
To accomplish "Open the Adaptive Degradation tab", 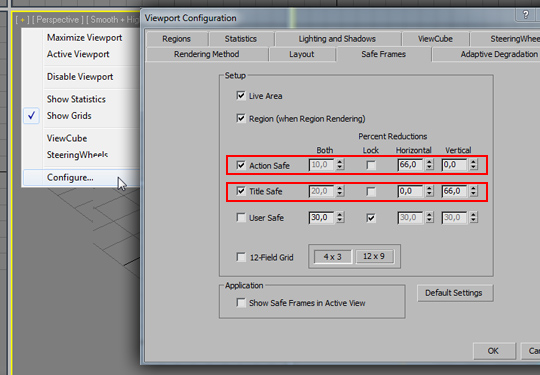I will [486, 54].
